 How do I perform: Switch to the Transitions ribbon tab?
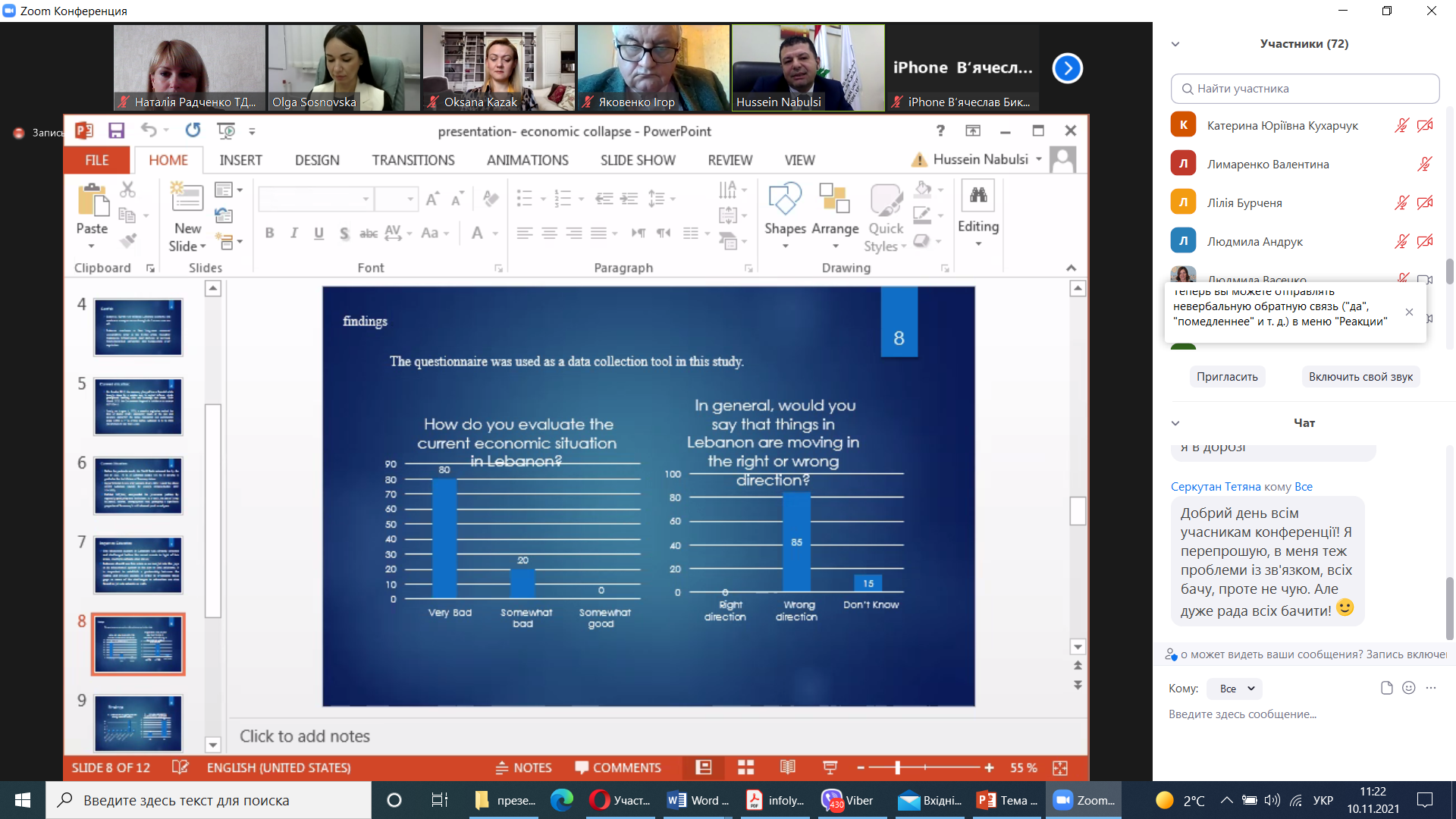[x=413, y=160]
